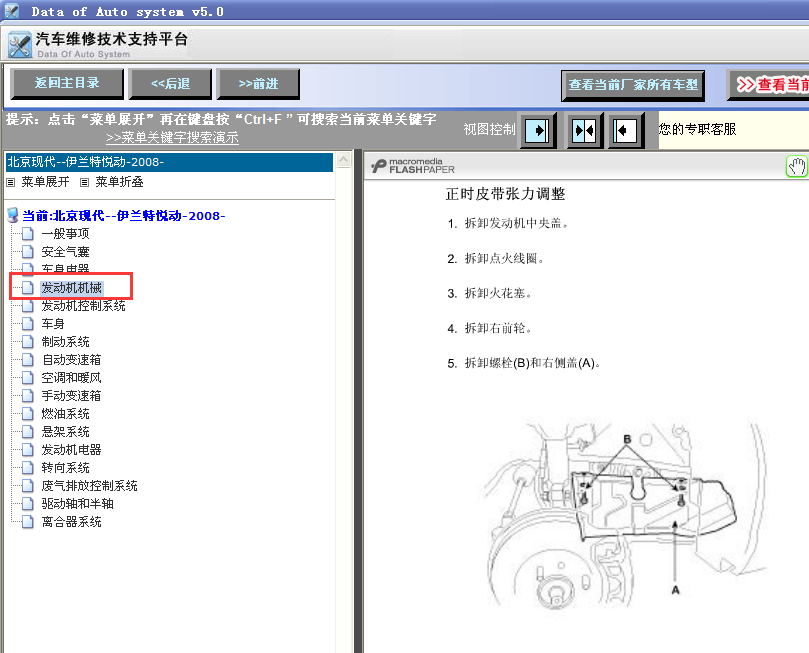Click the left-arrow view control icon
The image size is (809, 653).
point(626,130)
